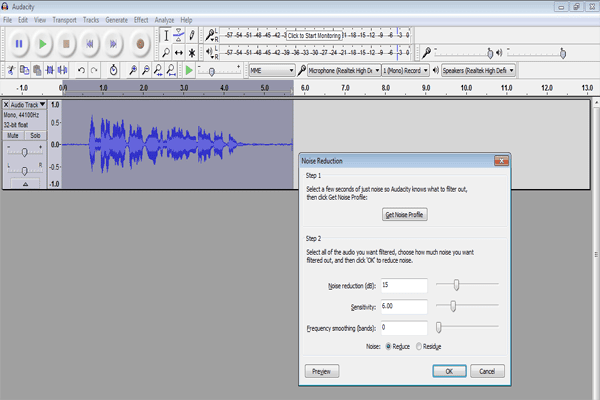Click Frequency smoothing (bands) input field
This screenshot has width=600, height=400.
404,328
